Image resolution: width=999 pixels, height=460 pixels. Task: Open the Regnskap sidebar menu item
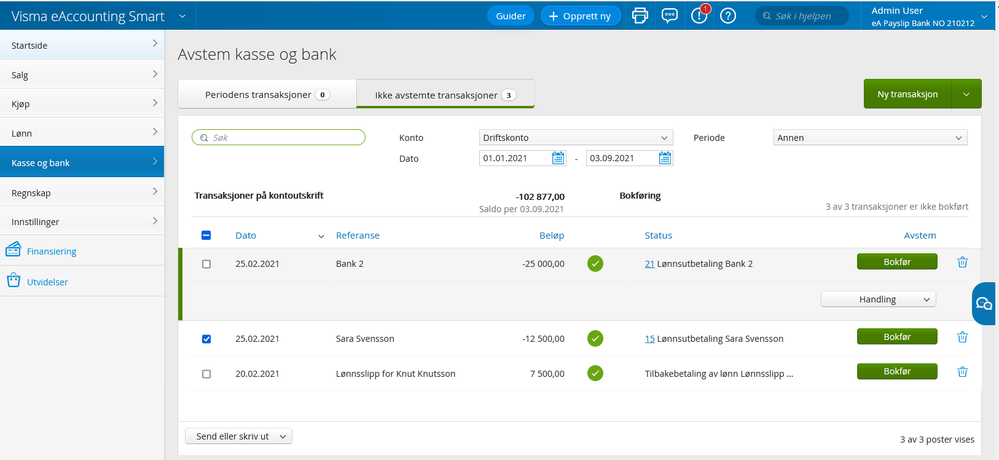(81, 191)
